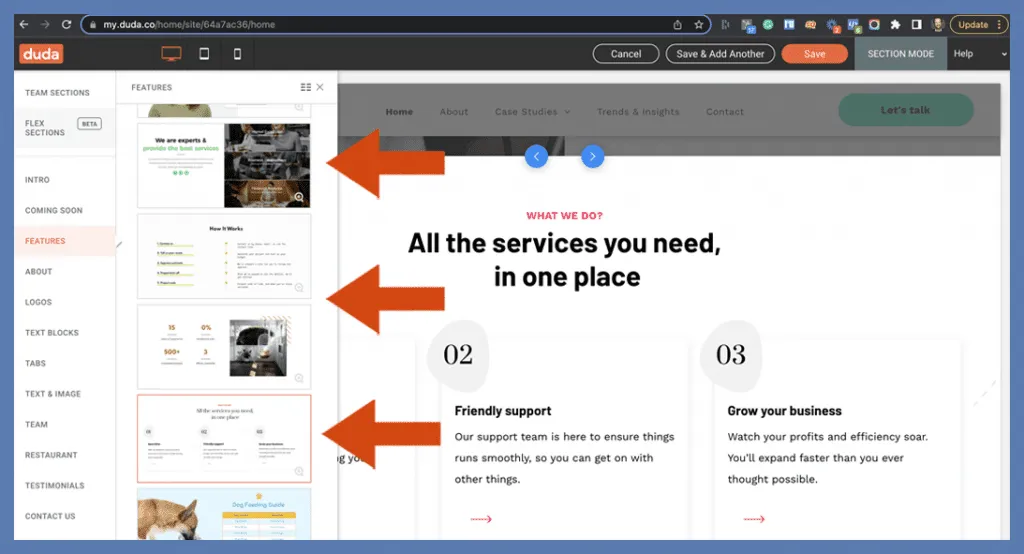1024x554 pixels.
Task: Choose the statistics with image section thumbnail
Action: [224, 347]
